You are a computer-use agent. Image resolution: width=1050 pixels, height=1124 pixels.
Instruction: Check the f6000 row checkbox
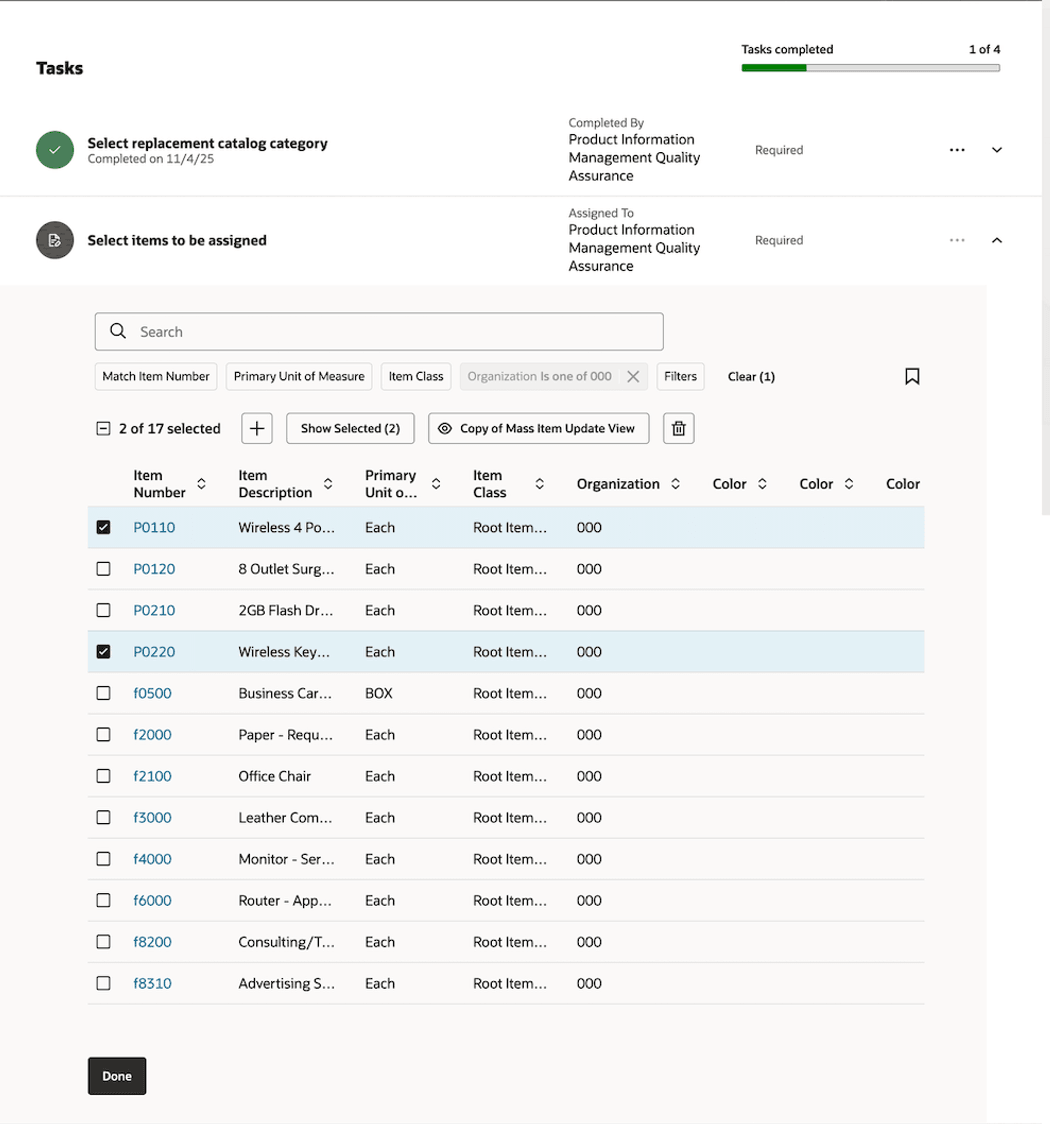103,900
